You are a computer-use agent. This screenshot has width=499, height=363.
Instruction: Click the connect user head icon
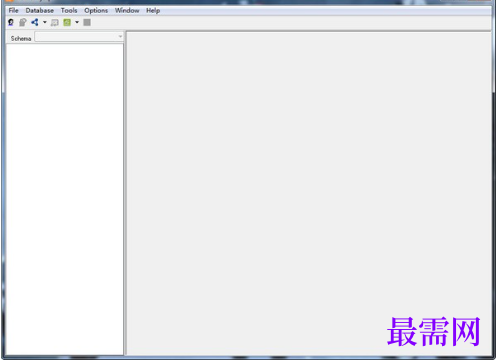(x=11, y=22)
